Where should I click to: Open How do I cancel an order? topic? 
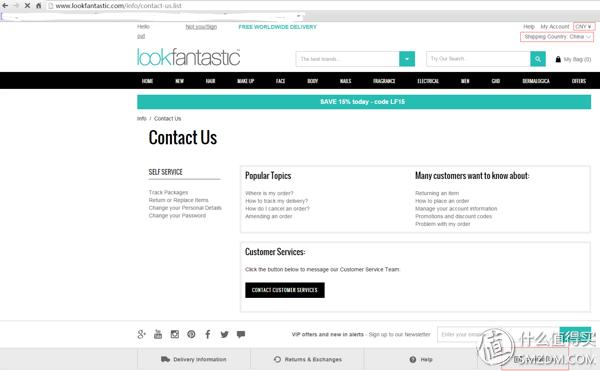(277, 208)
